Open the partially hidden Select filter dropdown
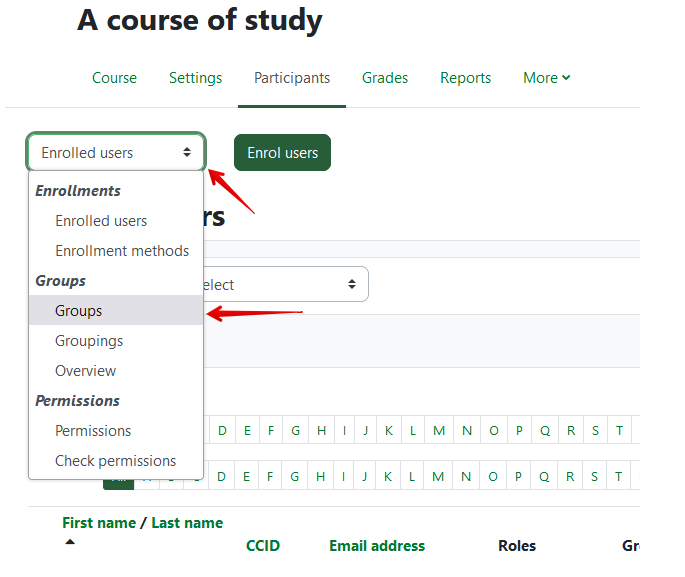The image size is (685, 577). tap(285, 285)
